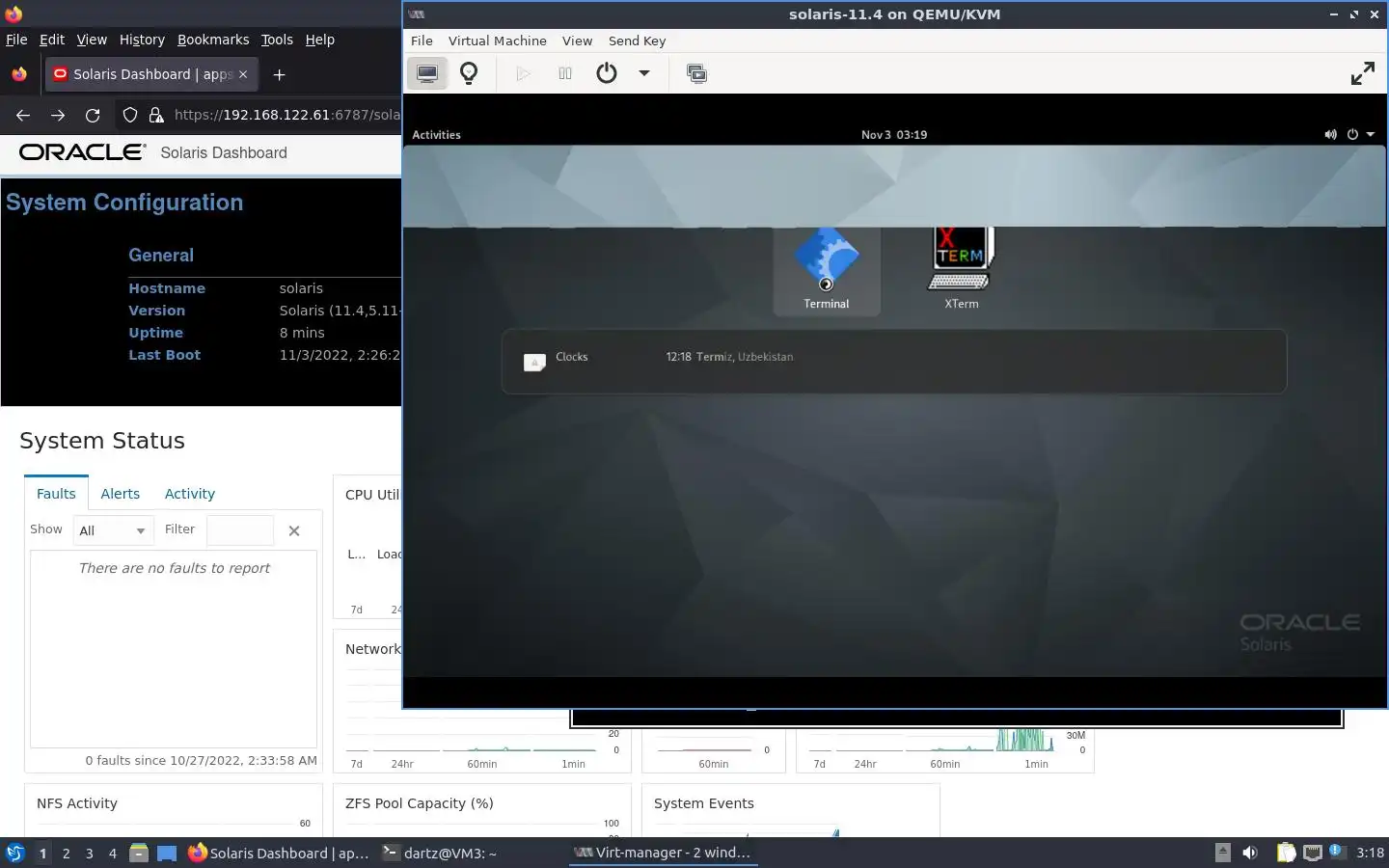
Task: Open the Show All dropdown
Action: click(113, 530)
